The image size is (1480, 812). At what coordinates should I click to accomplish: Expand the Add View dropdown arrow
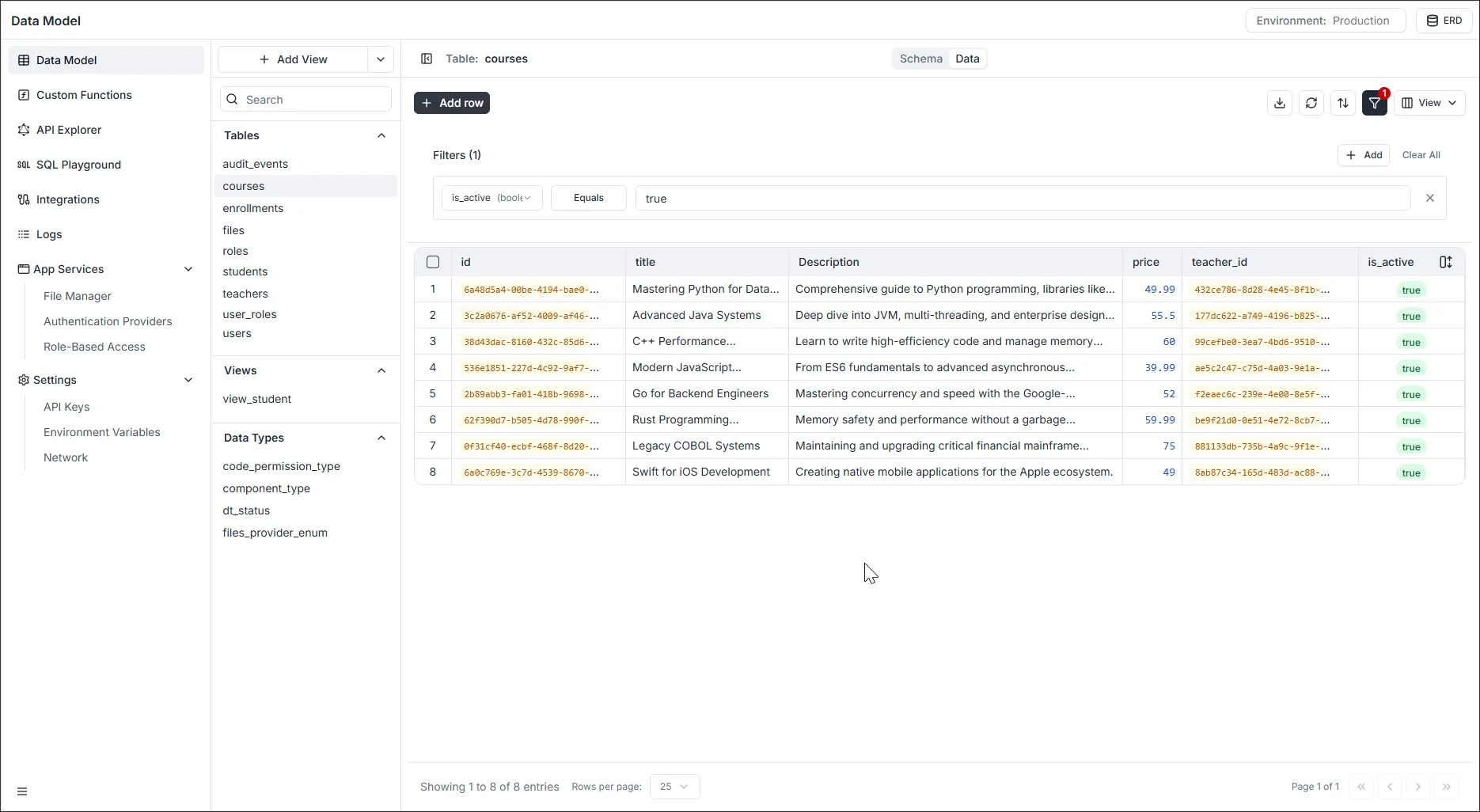point(381,59)
